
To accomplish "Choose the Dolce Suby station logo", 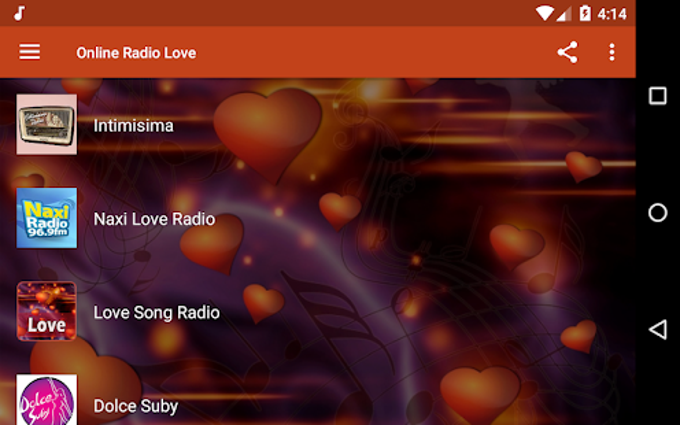I will tap(46, 400).
